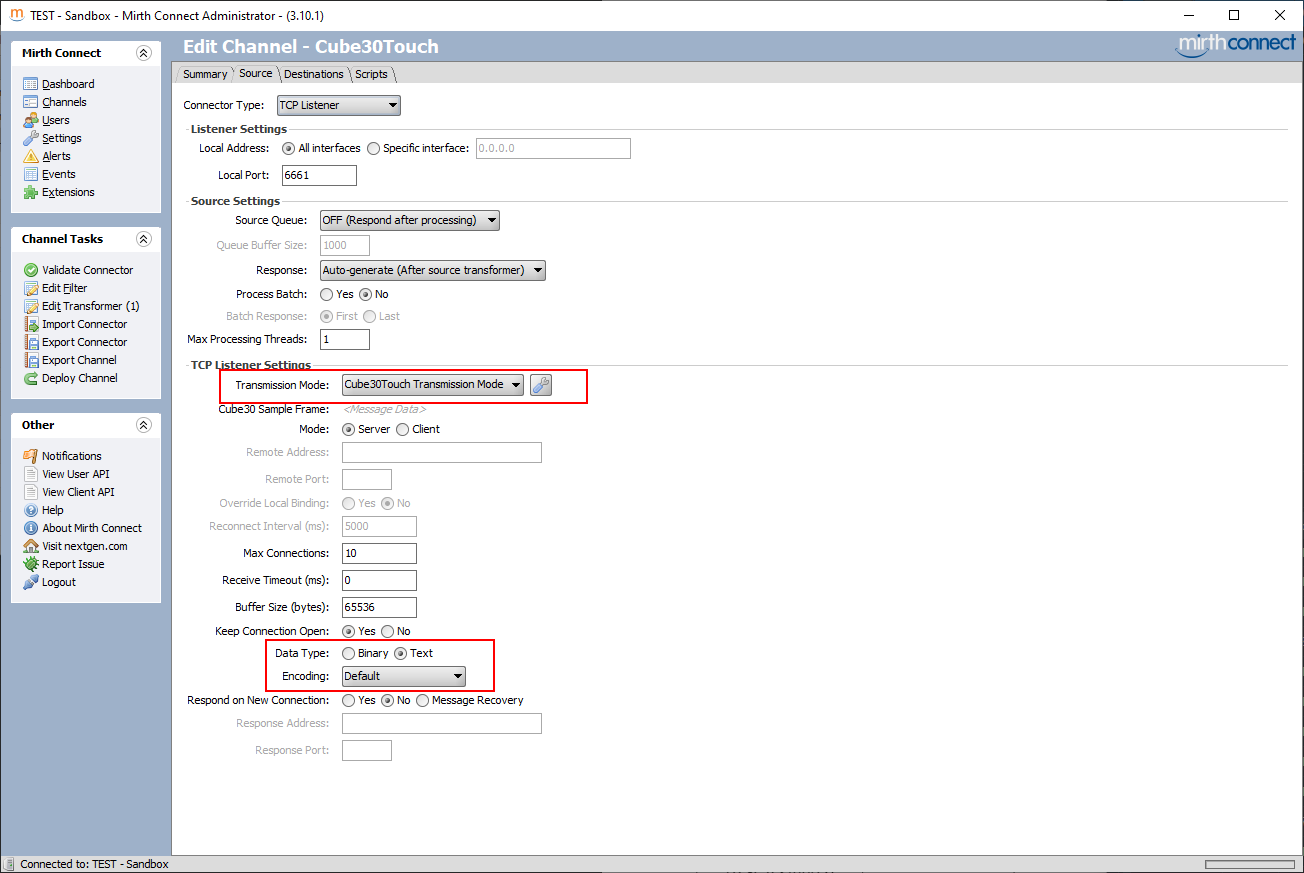The height and width of the screenshot is (873, 1304).
Task: Open the Transmission Mode dropdown
Action: click(x=433, y=384)
